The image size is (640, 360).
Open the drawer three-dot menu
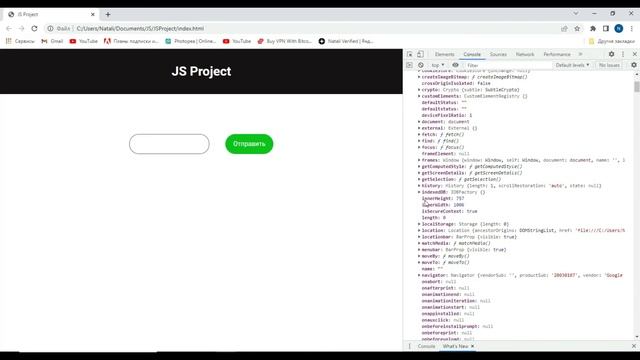(x=409, y=346)
